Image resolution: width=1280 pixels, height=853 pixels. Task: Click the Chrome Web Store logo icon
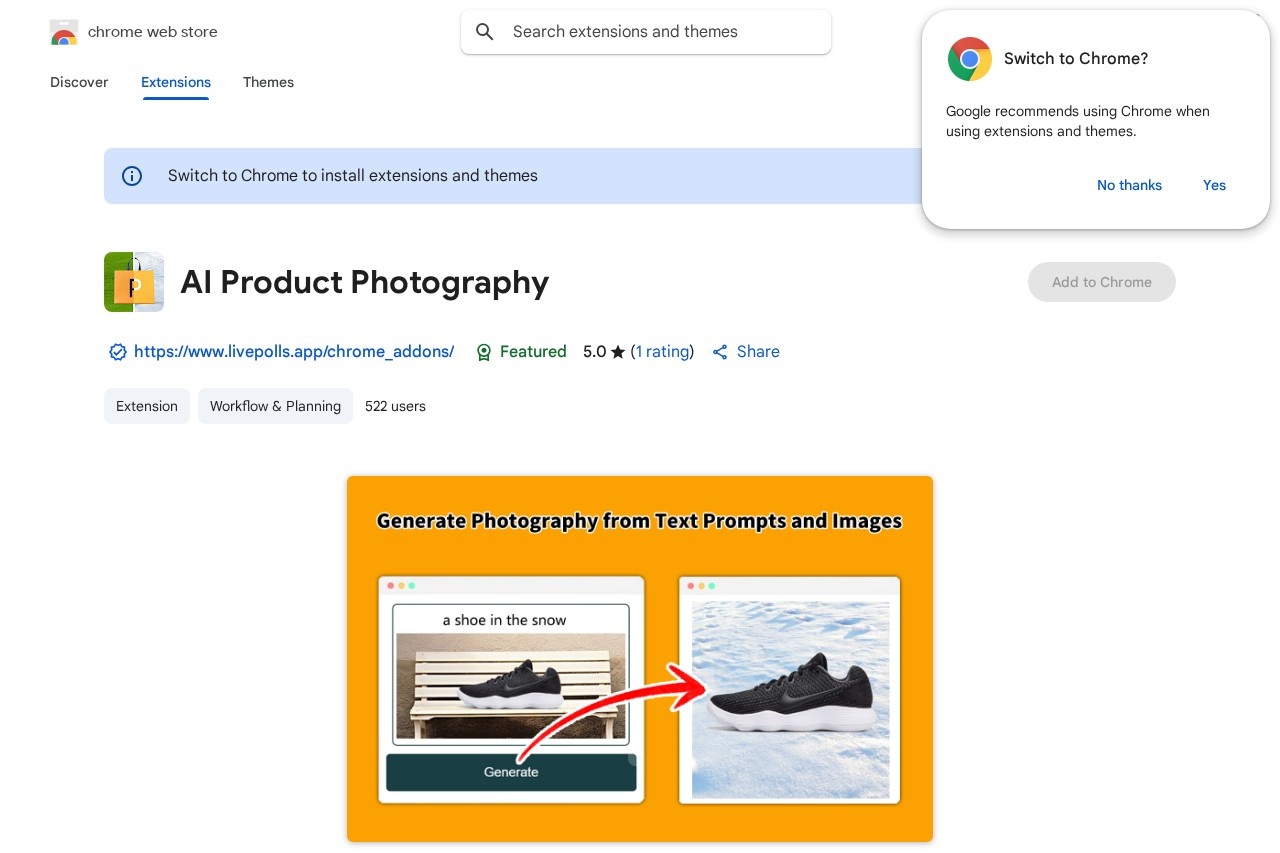[64, 32]
